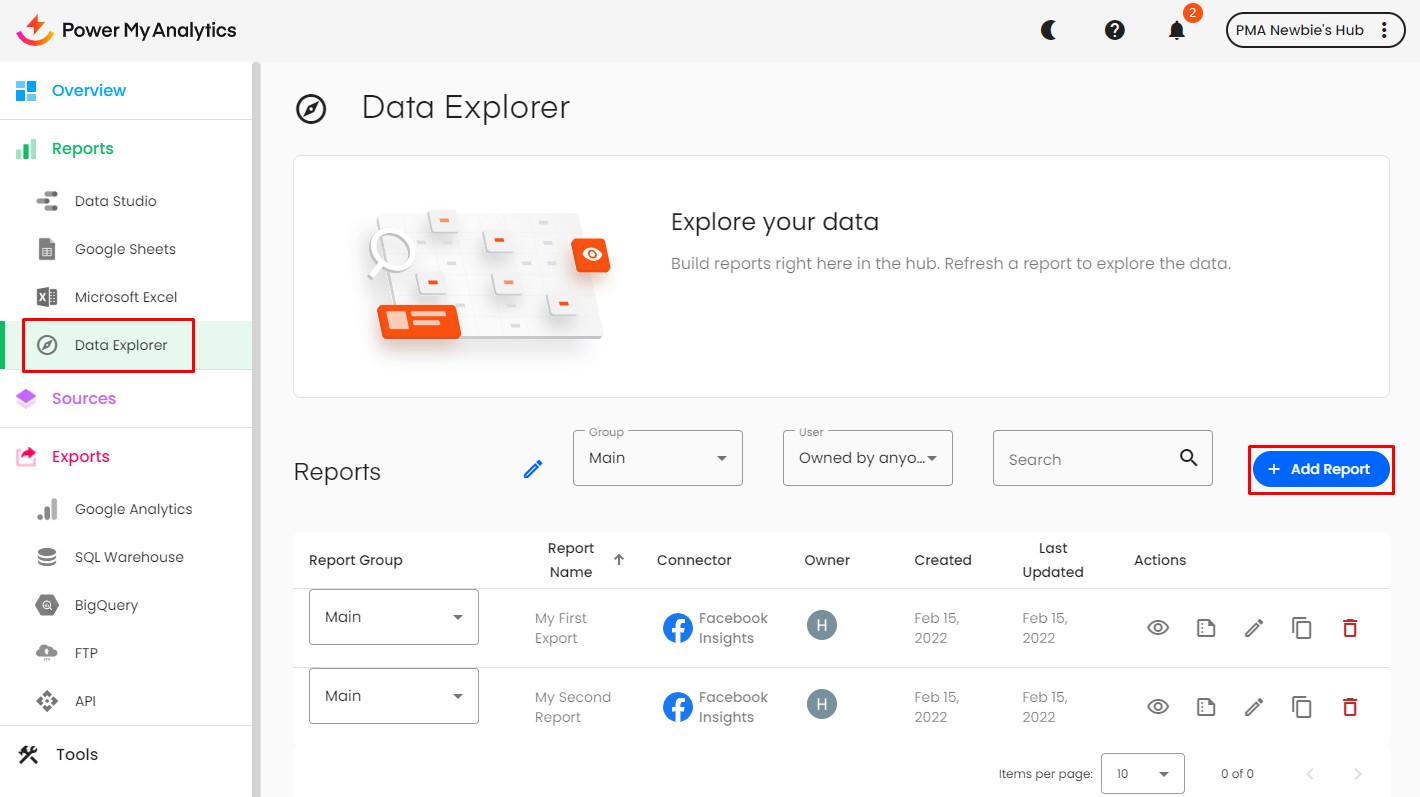Select SQL Warehouse under Exports
Viewport: 1420px width, 797px height.
tap(129, 557)
